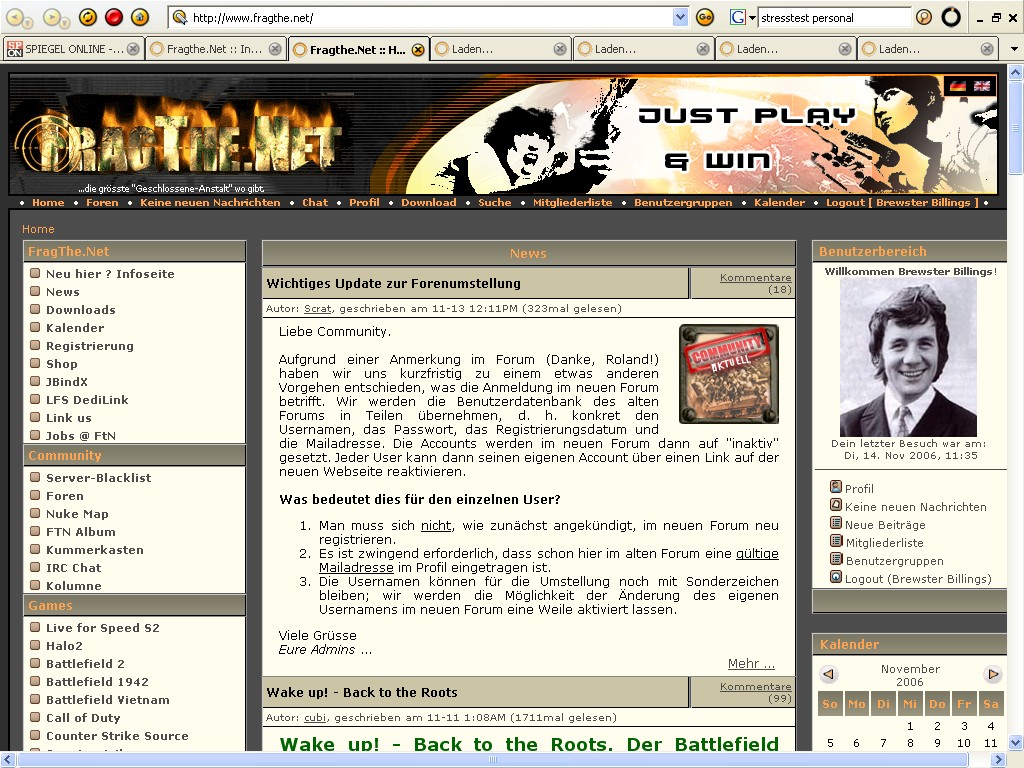The width and height of the screenshot is (1024, 768).
Task: Click the red stop loading button
Action: 114,17
